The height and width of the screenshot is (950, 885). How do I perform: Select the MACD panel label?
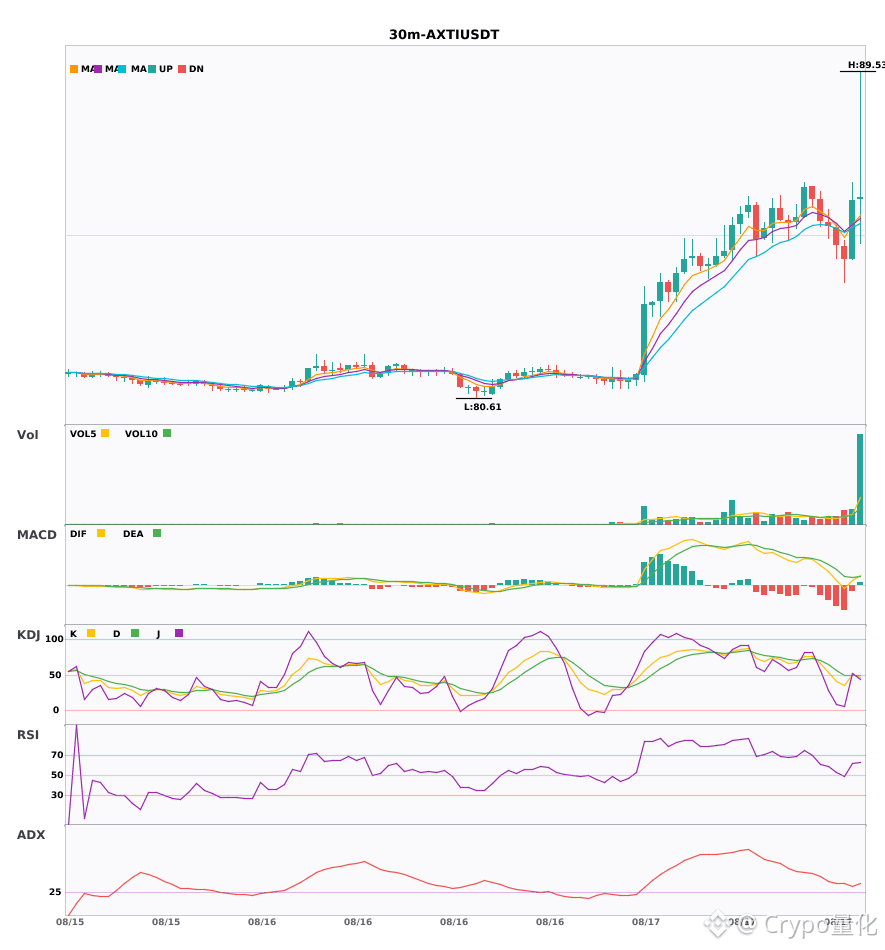click(36, 535)
